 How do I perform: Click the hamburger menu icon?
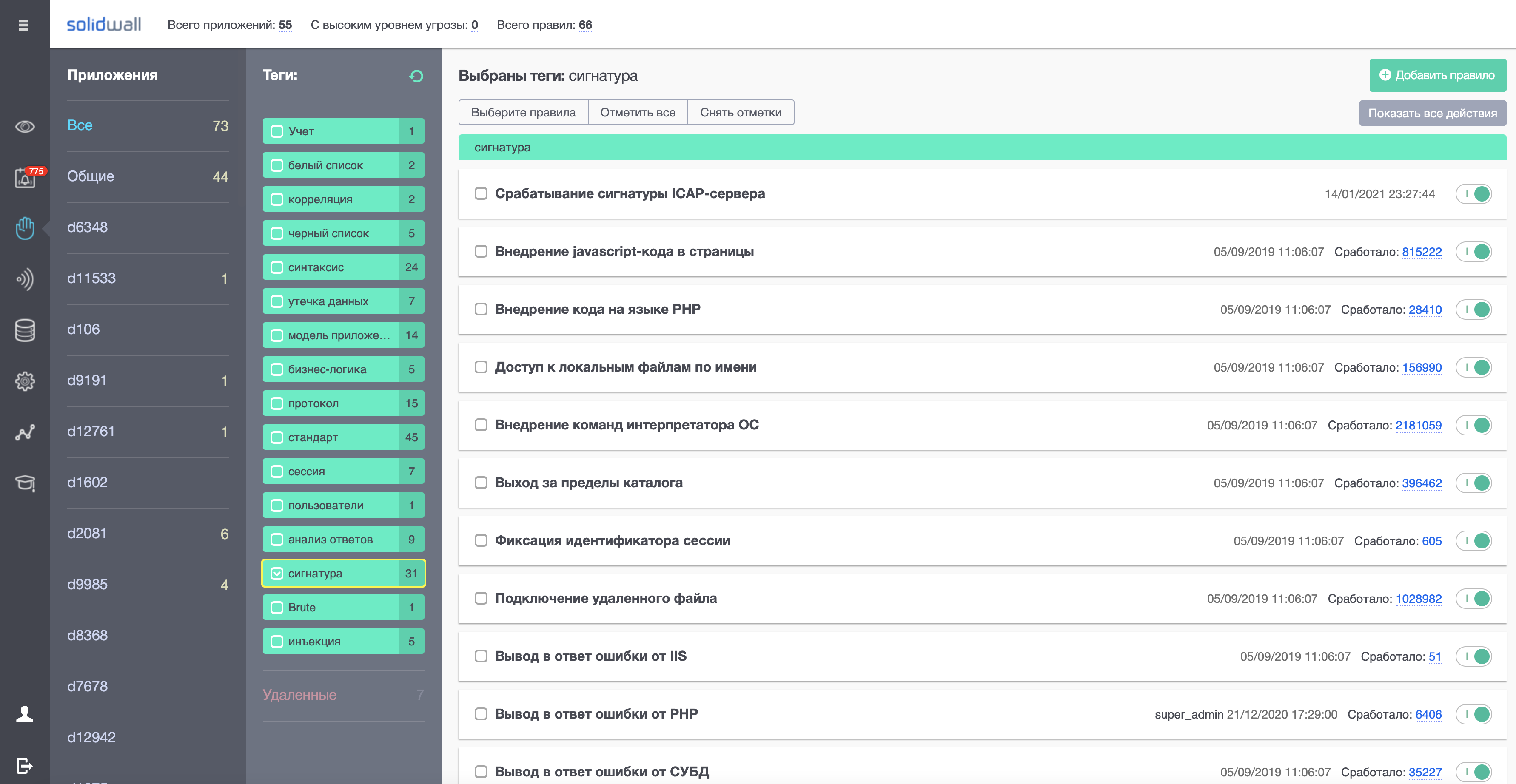coord(23,25)
